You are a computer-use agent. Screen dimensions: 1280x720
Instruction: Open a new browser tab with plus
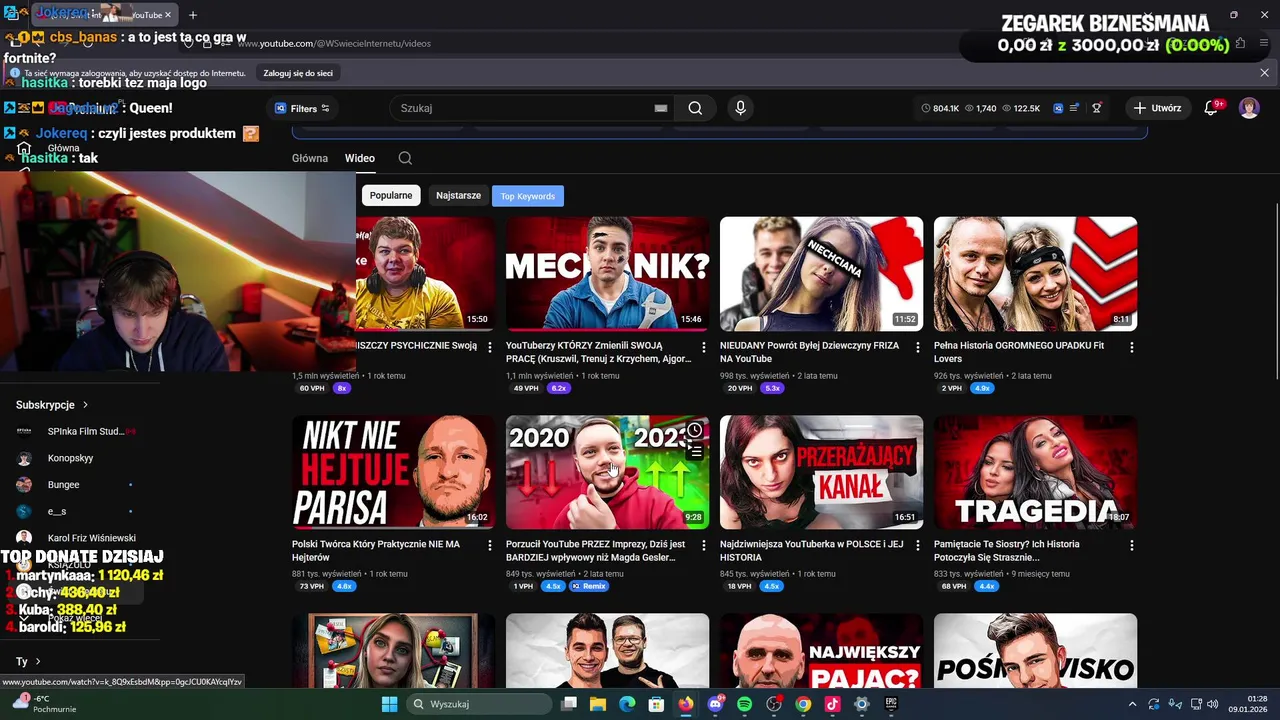point(193,15)
